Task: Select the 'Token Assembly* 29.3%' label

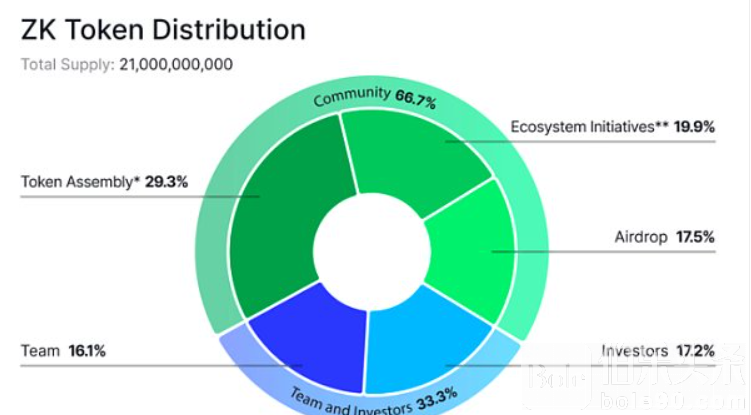Action: pos(105,182)
